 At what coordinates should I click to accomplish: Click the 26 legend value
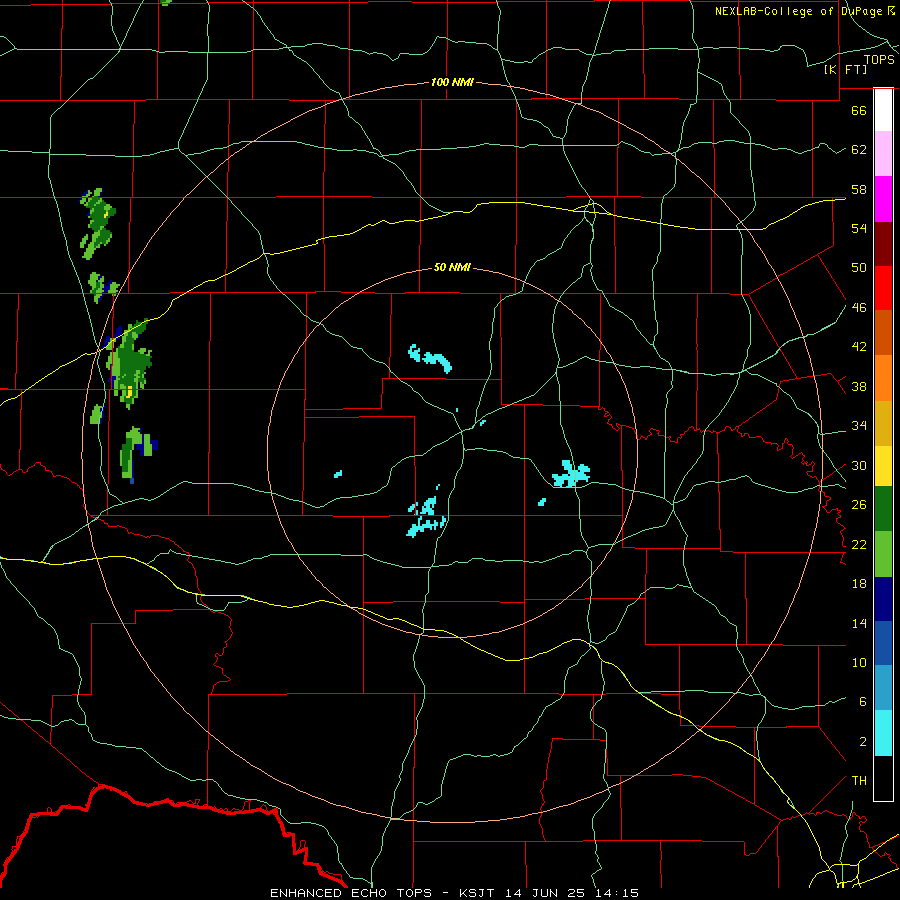[859, 505]
